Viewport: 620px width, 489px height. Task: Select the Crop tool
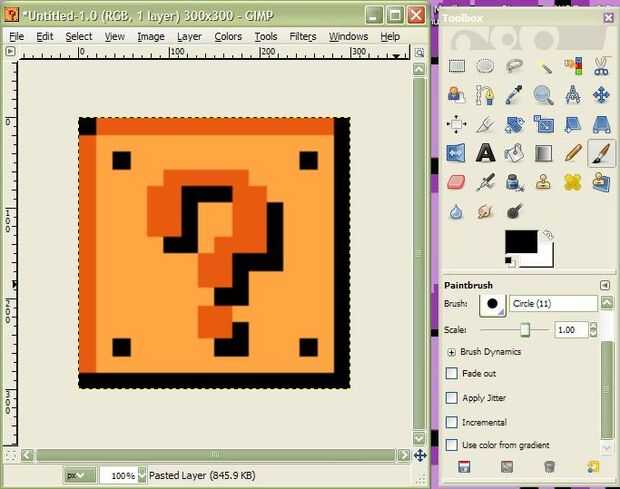coord(485,124)
